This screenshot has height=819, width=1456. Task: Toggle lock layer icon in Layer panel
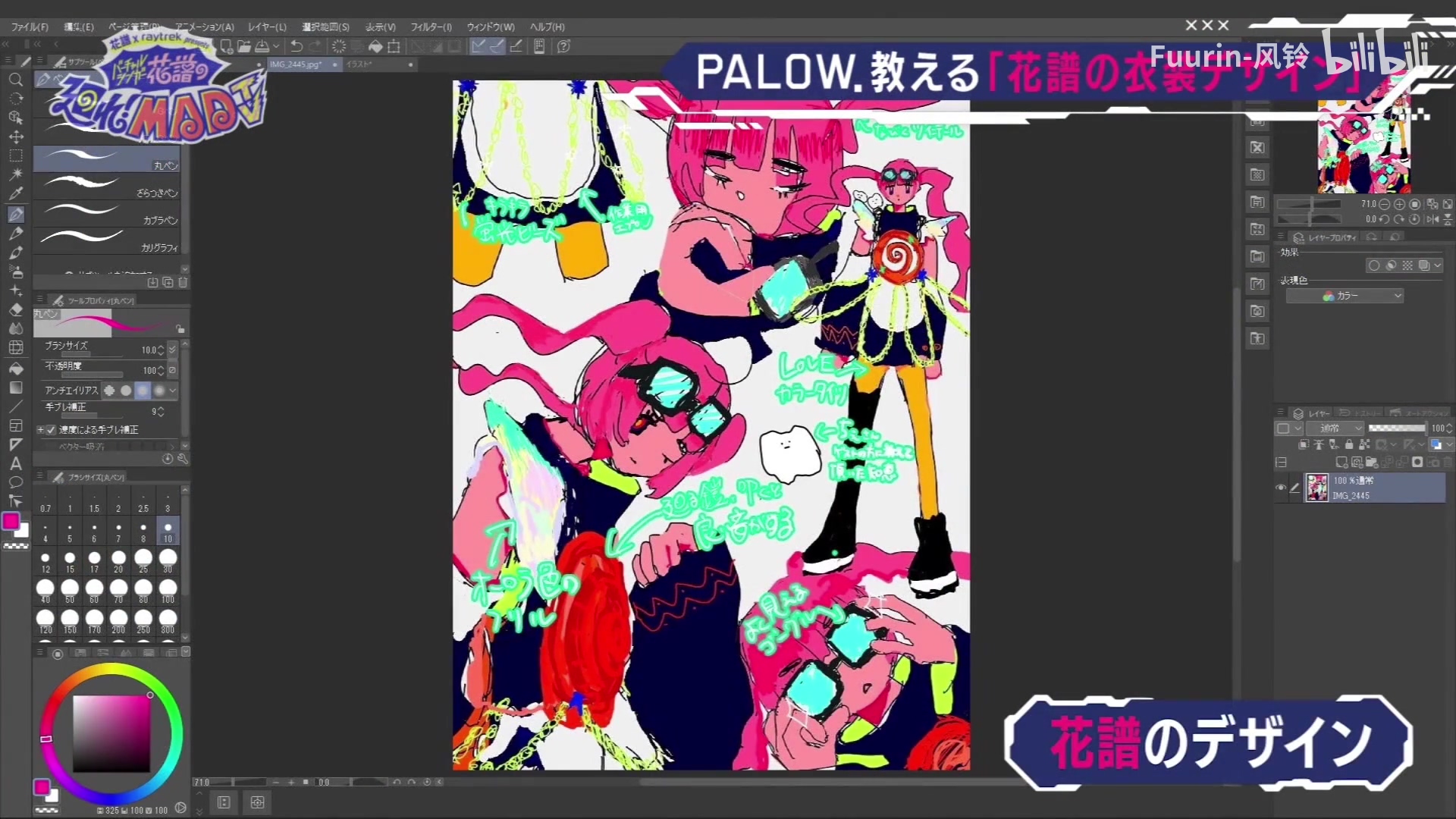(x=1349, y=444)
